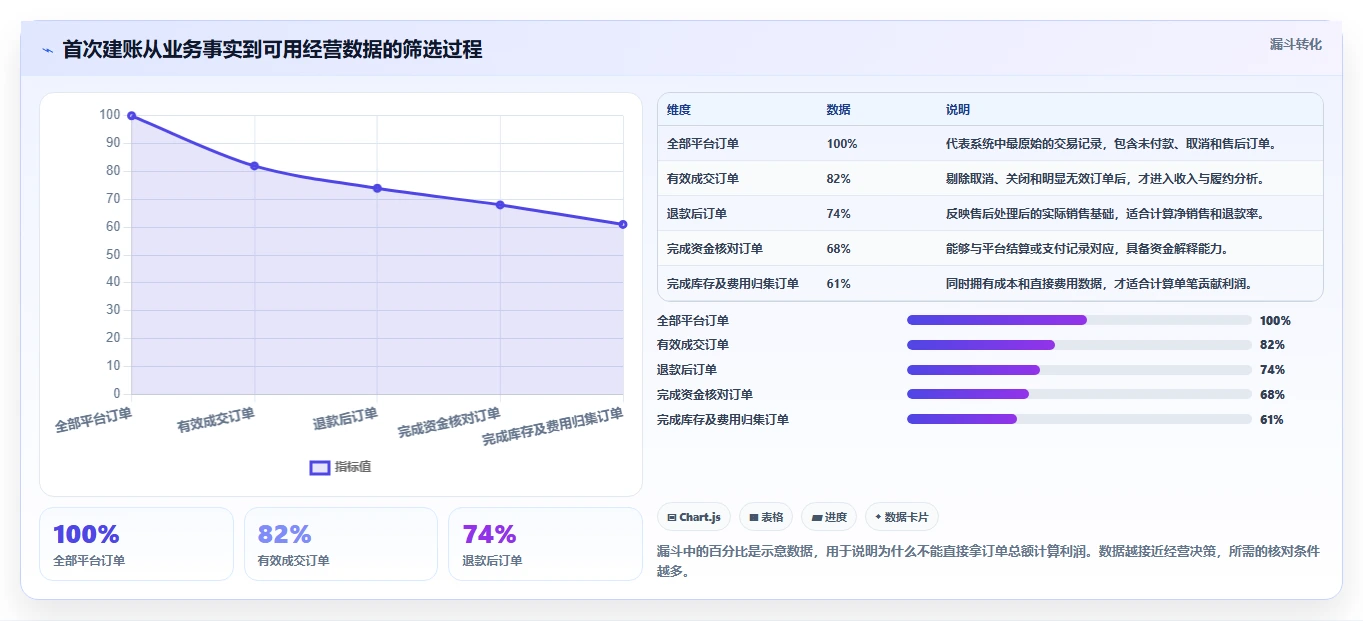Image resolution: width=1363 pixels, height=621 pixels.
Task: Click the 退款后订单 progress bar
Action: 1079,370
